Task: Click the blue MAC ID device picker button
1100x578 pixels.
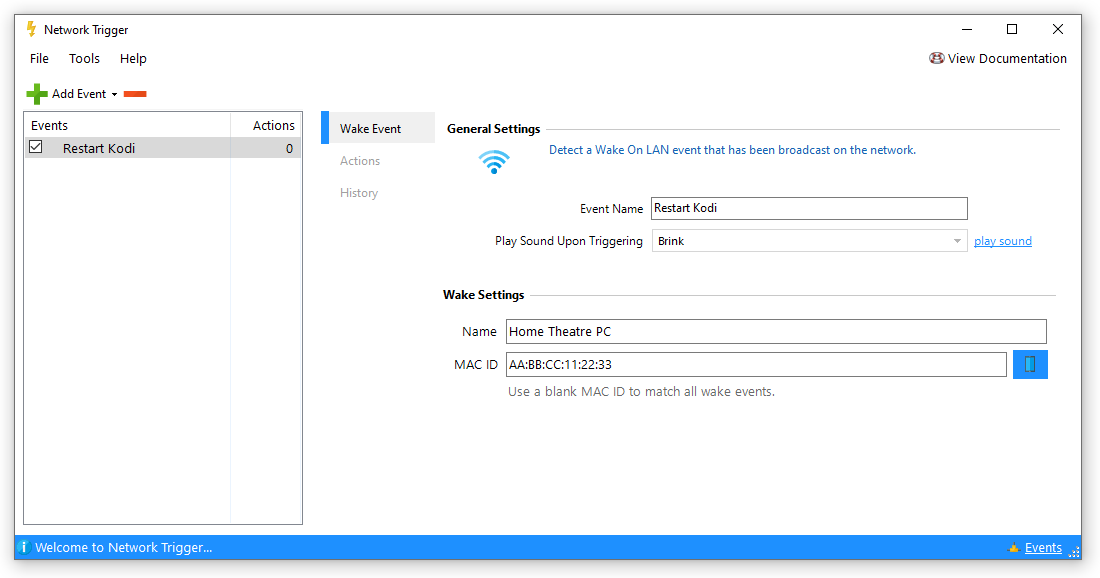Action: [x=1030, y=364]
